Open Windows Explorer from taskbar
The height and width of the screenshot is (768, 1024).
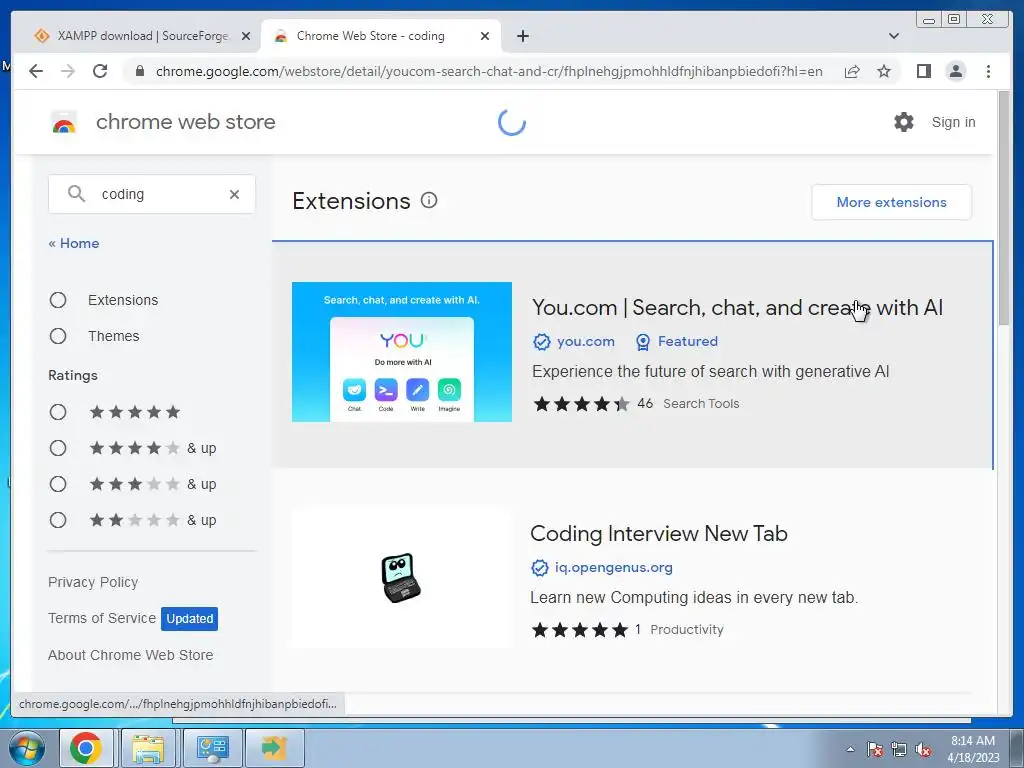(148, 748)
